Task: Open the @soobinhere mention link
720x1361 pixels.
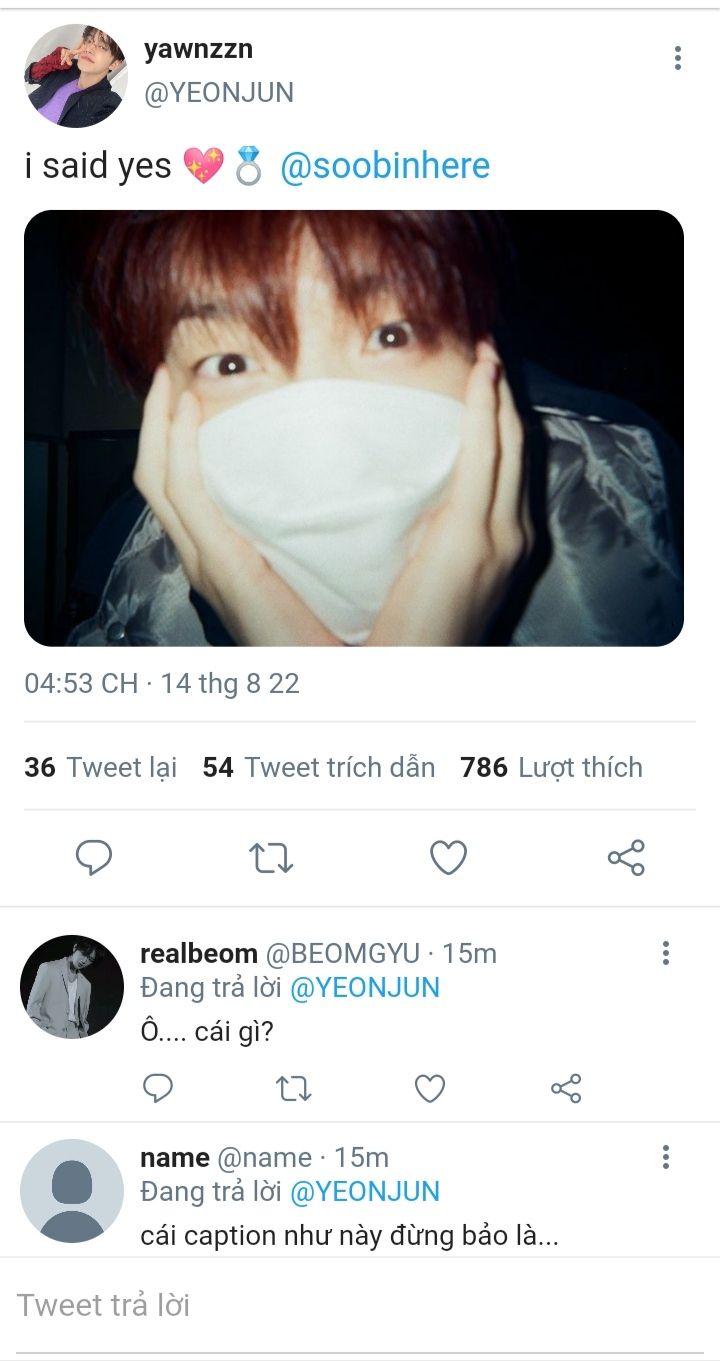Action: [385, 166]
